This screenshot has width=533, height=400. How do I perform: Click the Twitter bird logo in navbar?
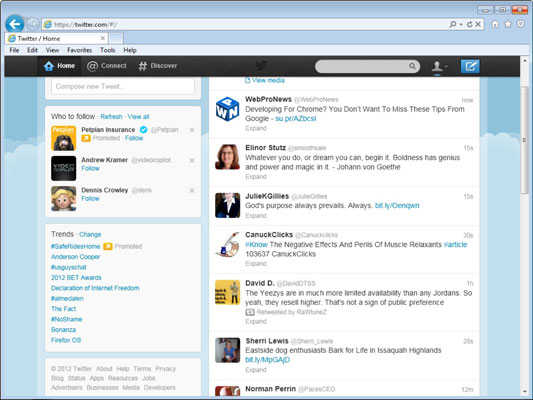(x=261, y=66)
